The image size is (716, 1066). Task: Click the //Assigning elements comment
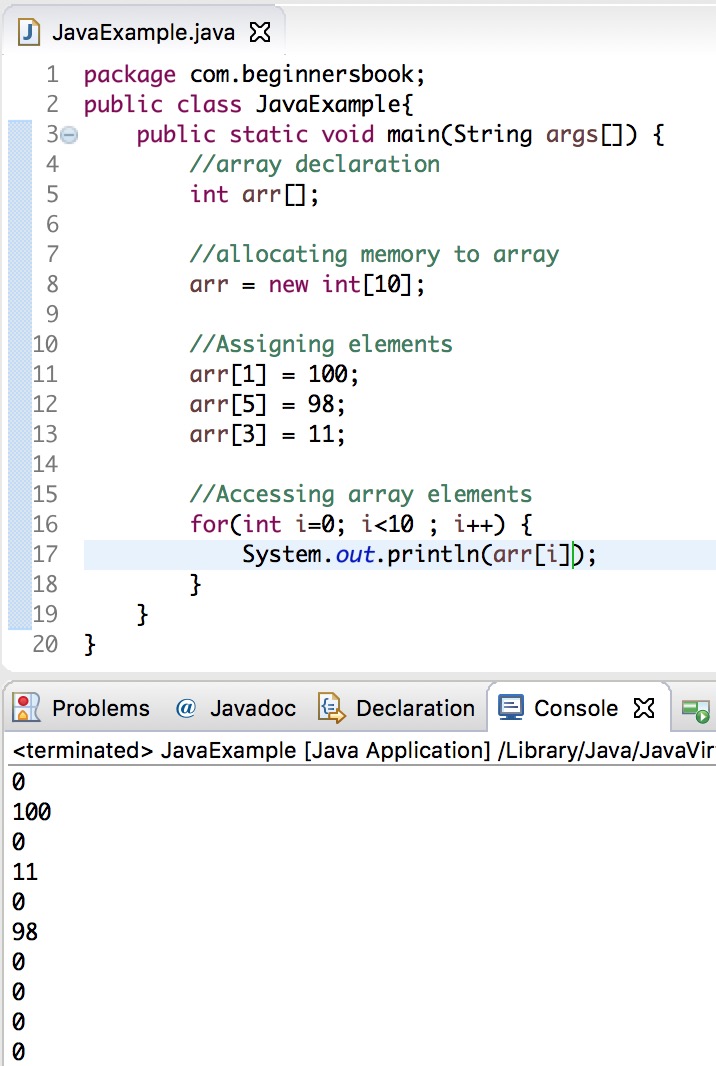[x=320, y=344]
